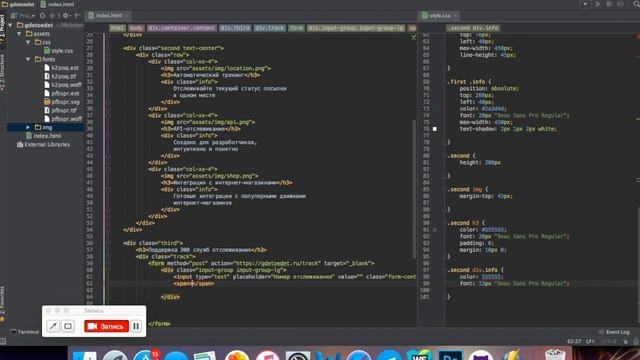Click the style.css file icon in project tree
The width and height of the screenshot is (640, 360).
[47, 51]
